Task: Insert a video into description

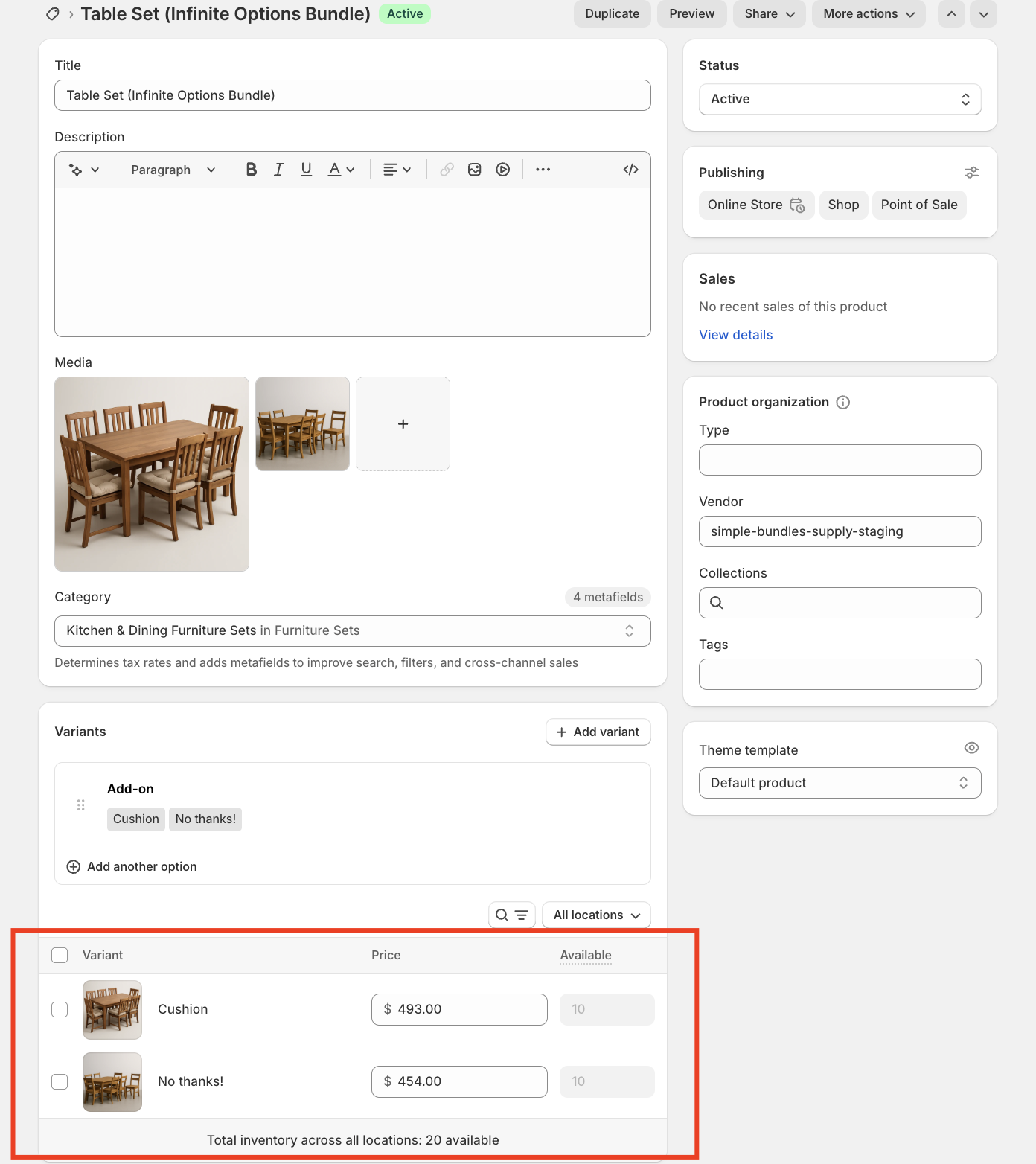Action: click(x=503, y=170)
